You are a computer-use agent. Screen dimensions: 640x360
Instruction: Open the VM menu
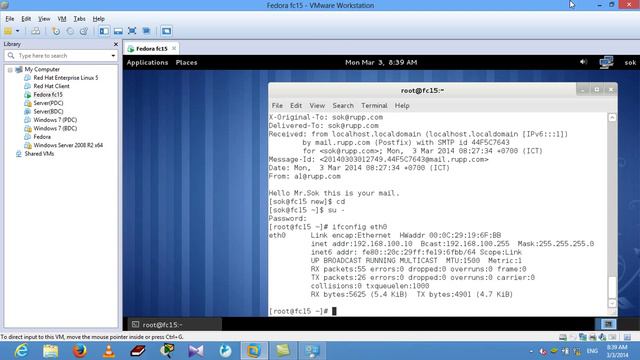tap(62, 19)
